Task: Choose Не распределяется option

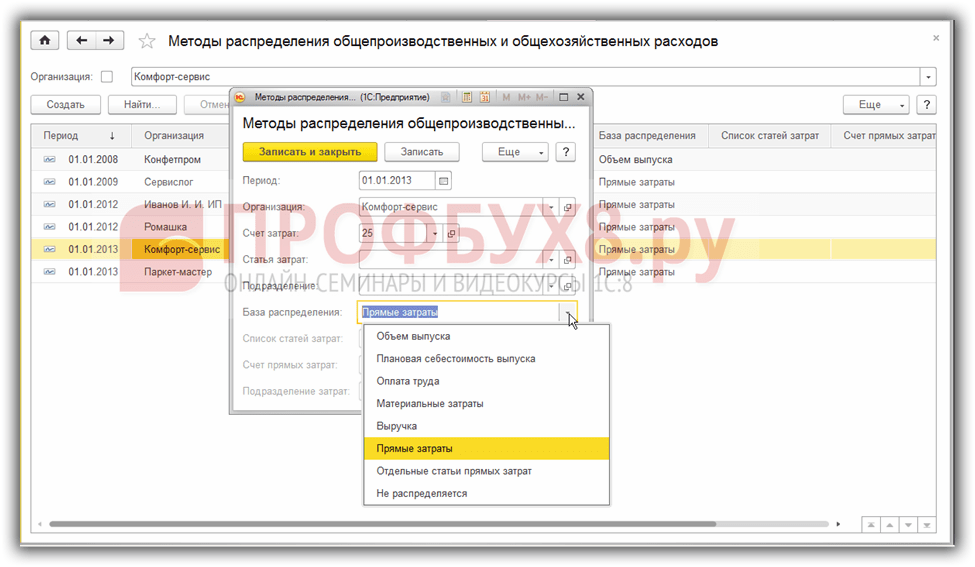Action: (486, 493)
